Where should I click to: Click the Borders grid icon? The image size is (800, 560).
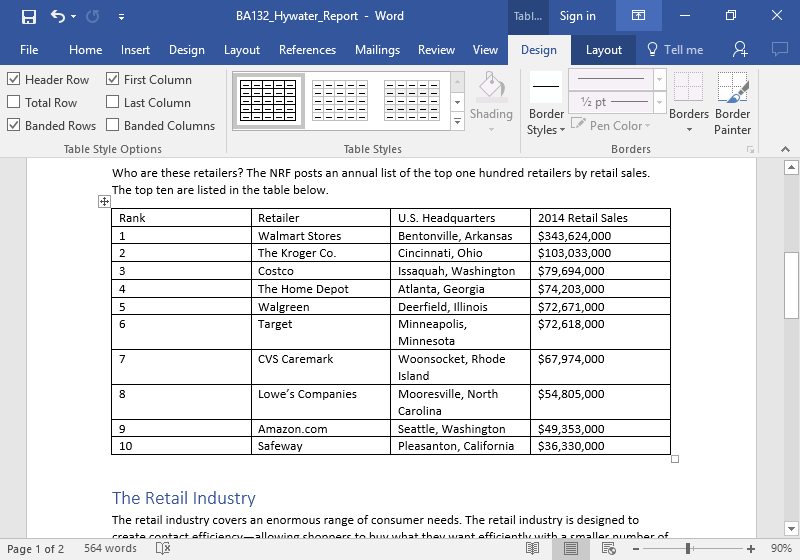688,88
